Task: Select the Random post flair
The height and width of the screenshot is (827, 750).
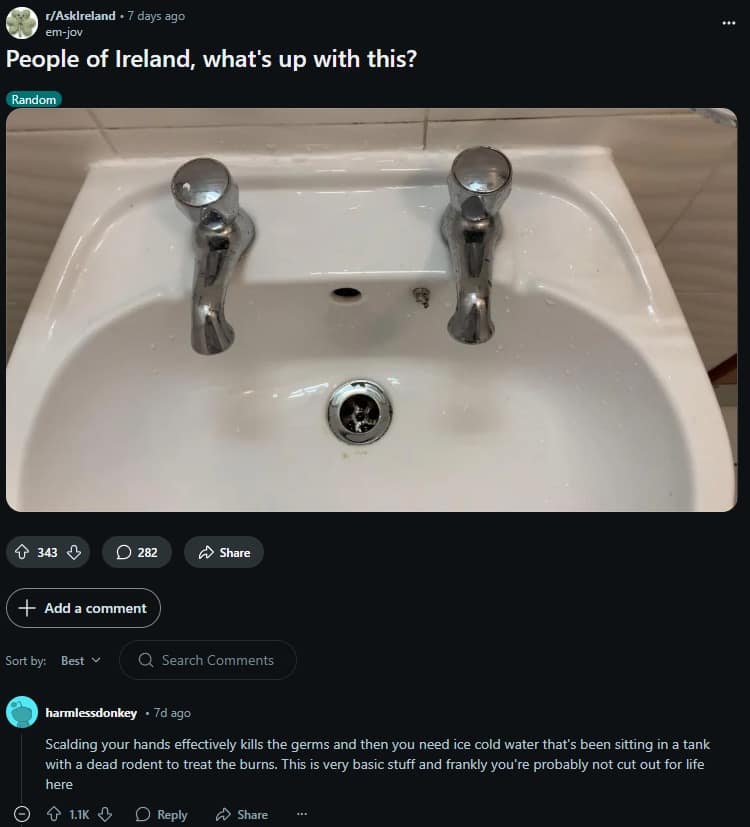Action: (34, 99)
